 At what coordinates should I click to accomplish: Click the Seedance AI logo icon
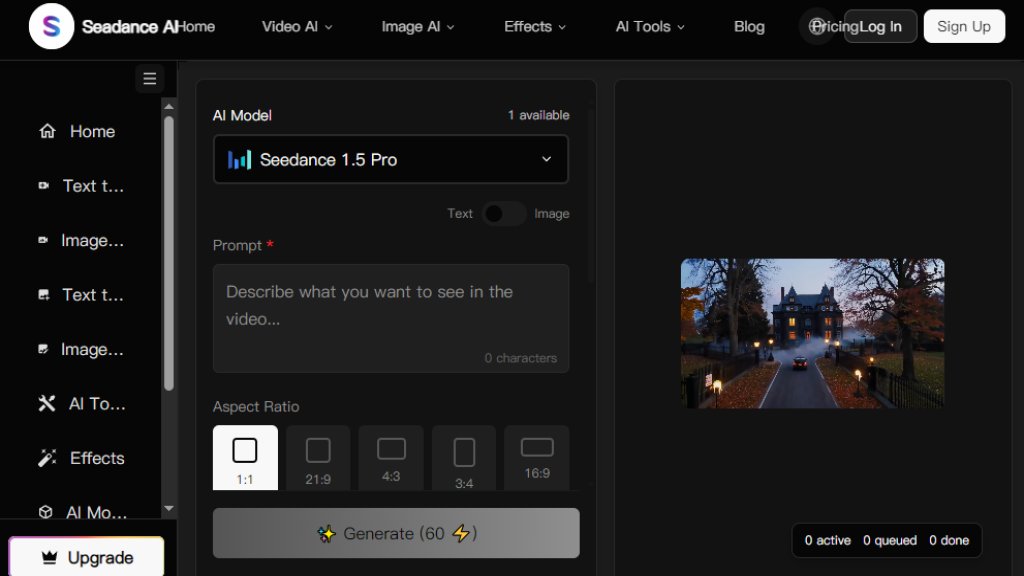click(x=51, y=27)
